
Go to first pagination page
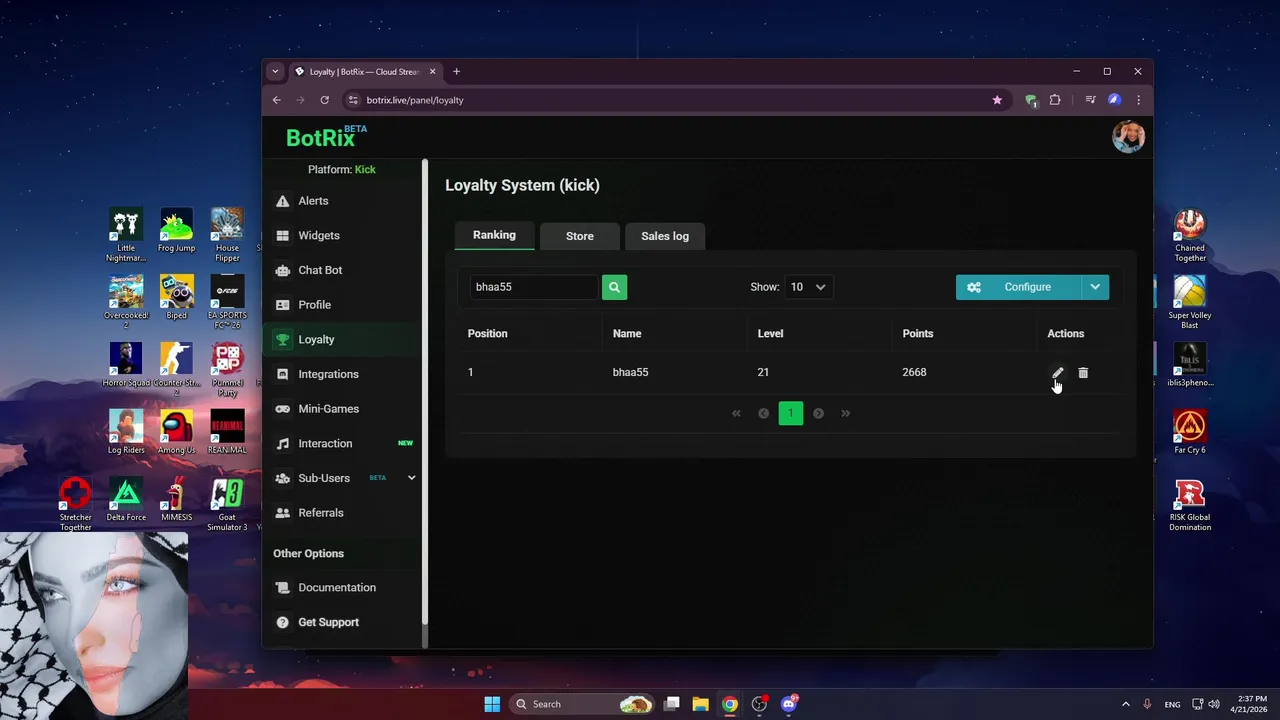point(736,413)
